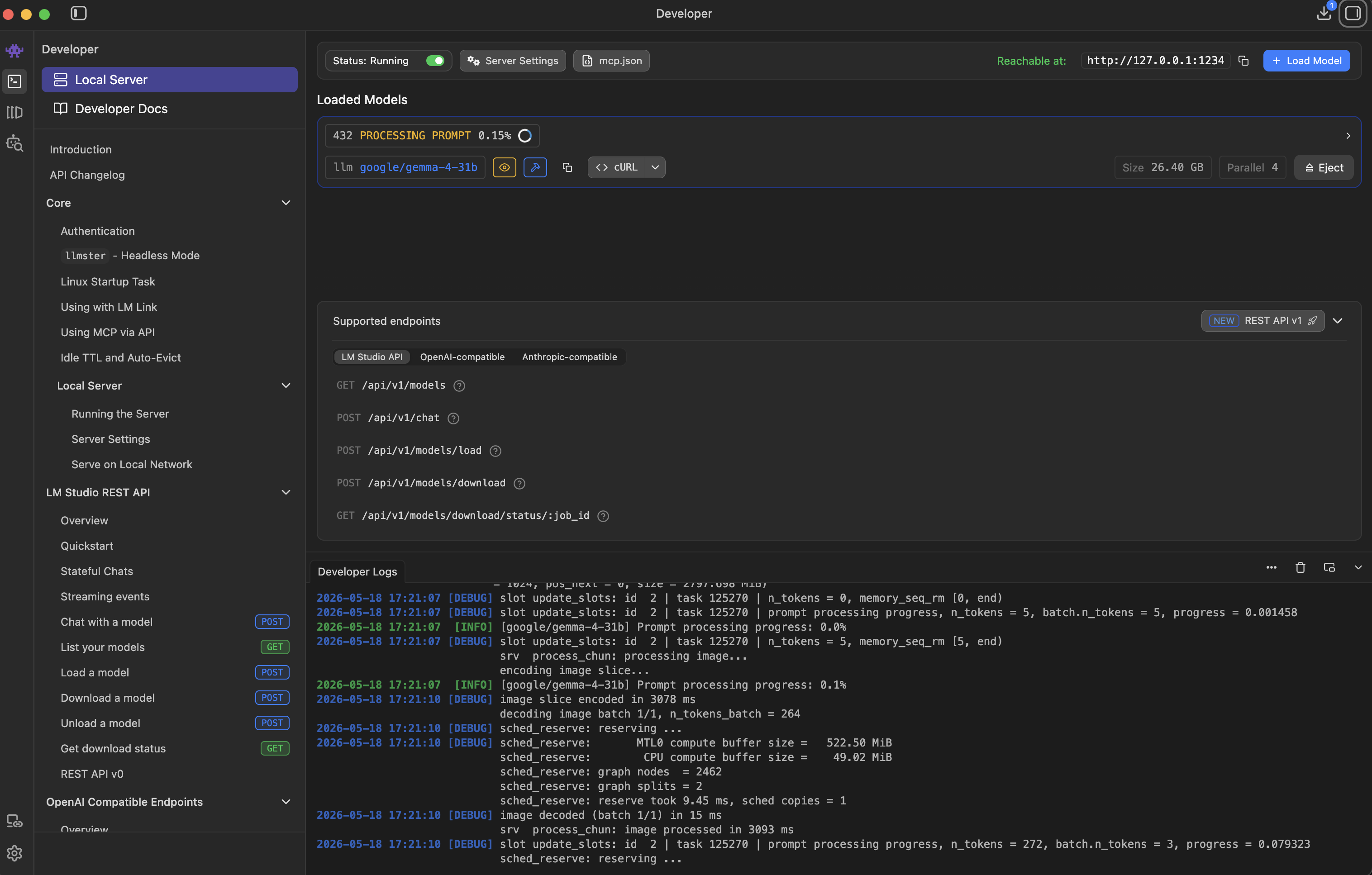Viewport: 1372px width, 875px height.
Task: Switch to the OpenAI-compatible tab
Action: 462,357
